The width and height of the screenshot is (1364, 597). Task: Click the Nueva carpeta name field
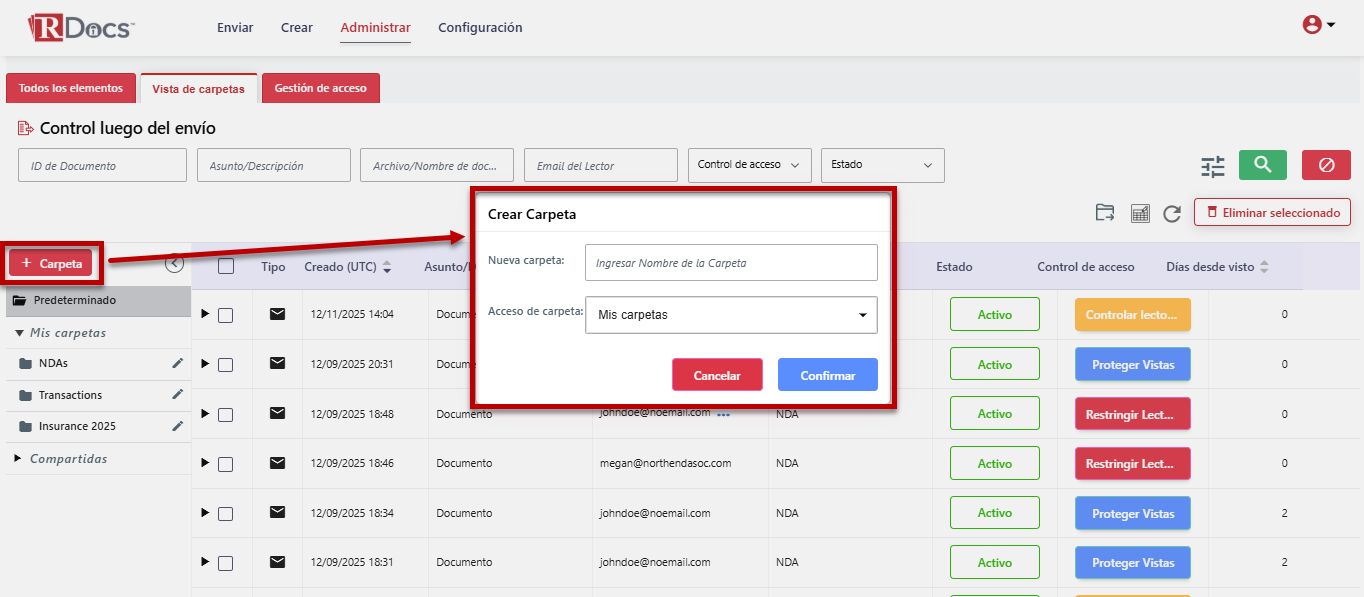click(731, 263)
